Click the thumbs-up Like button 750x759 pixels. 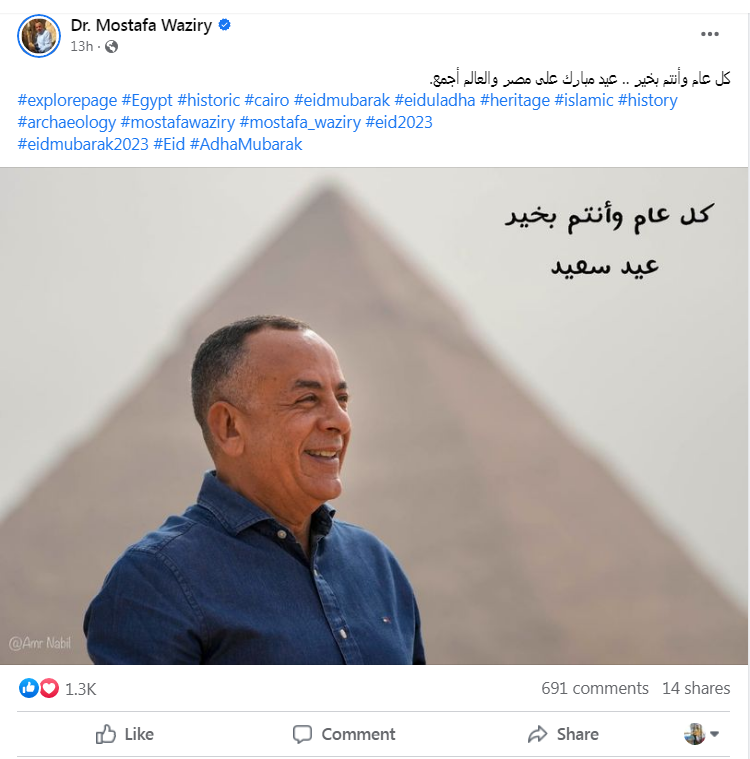point(125,734)
